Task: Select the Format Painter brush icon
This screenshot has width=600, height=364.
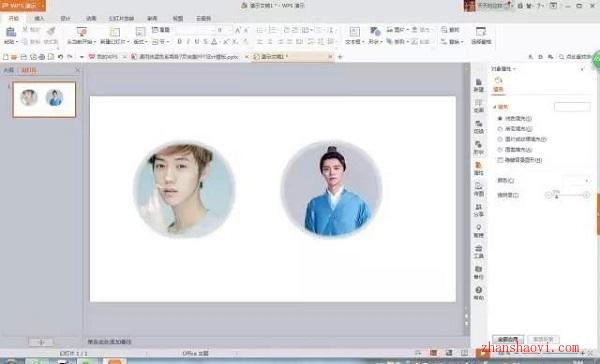Action: click(51, 31)
